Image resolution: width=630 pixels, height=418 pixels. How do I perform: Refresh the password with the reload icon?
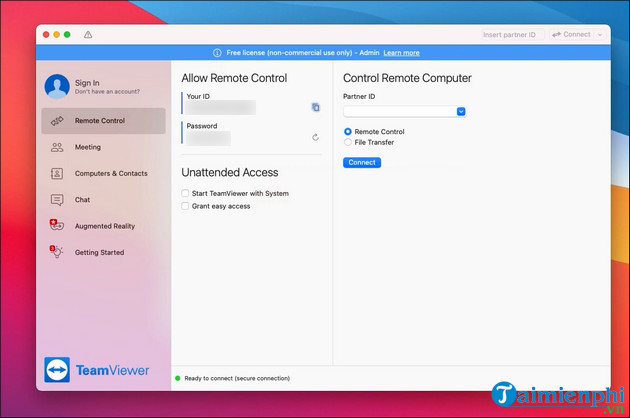click(x=315, y=137)
